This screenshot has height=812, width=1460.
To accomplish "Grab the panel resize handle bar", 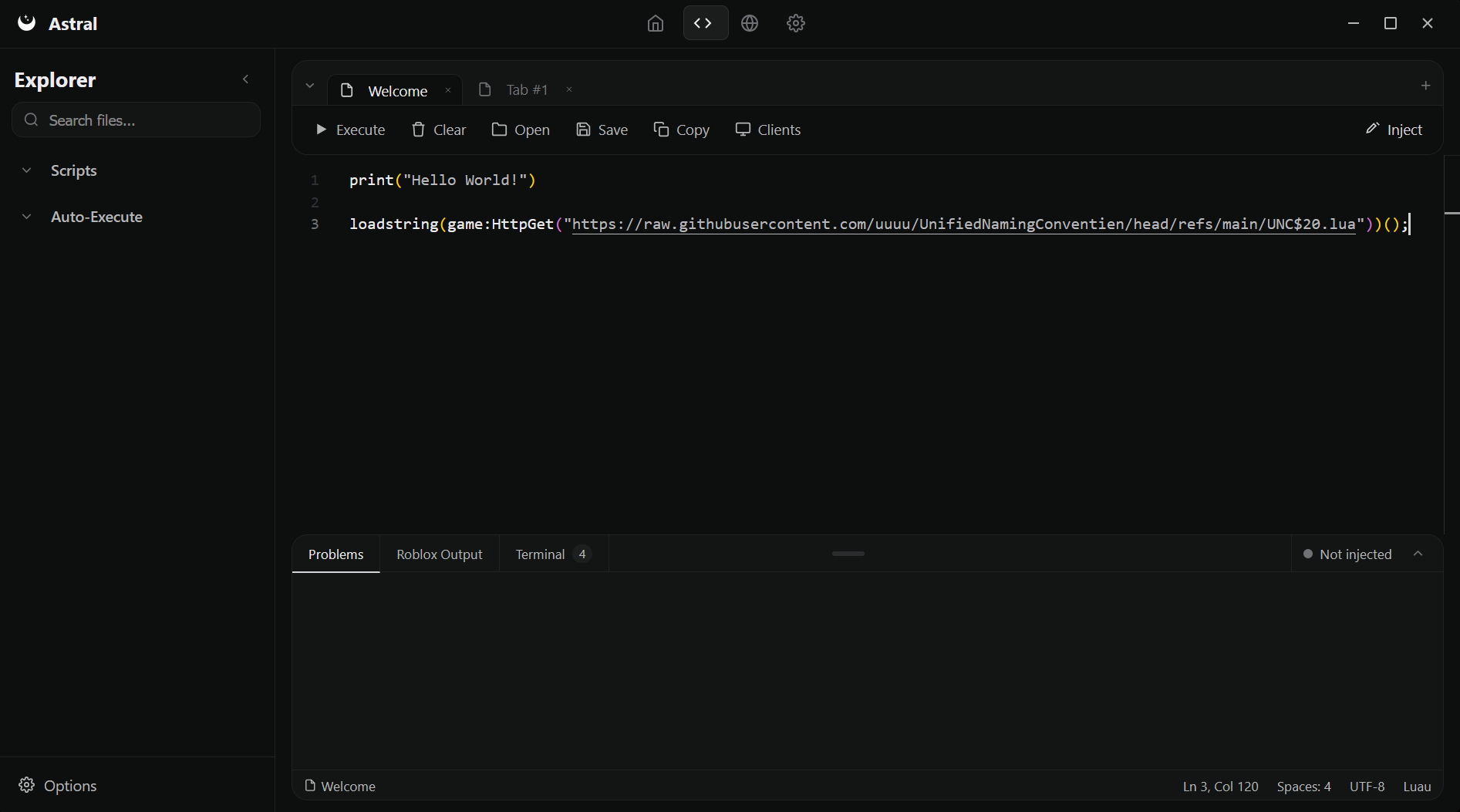I will click(848, 554).
